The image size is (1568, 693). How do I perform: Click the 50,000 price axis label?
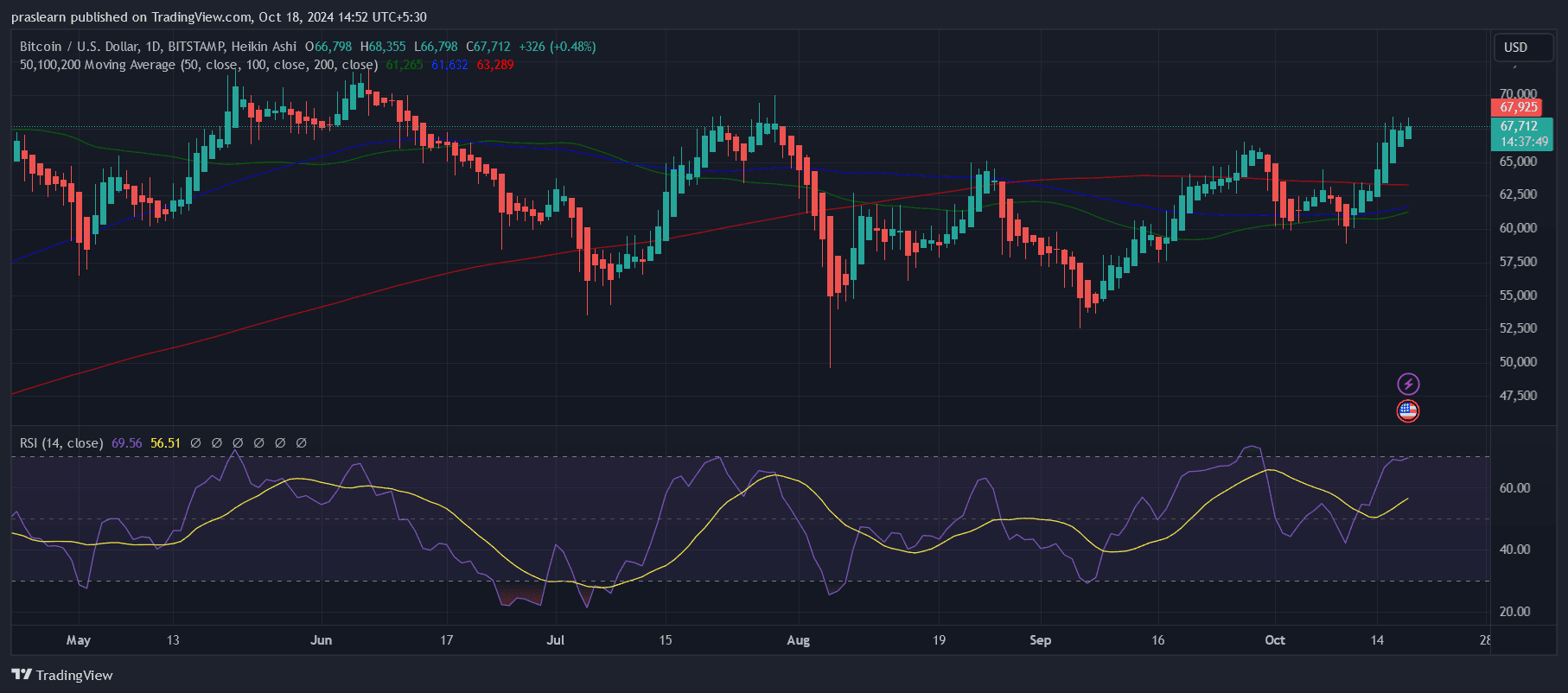tap(1518, 362)
